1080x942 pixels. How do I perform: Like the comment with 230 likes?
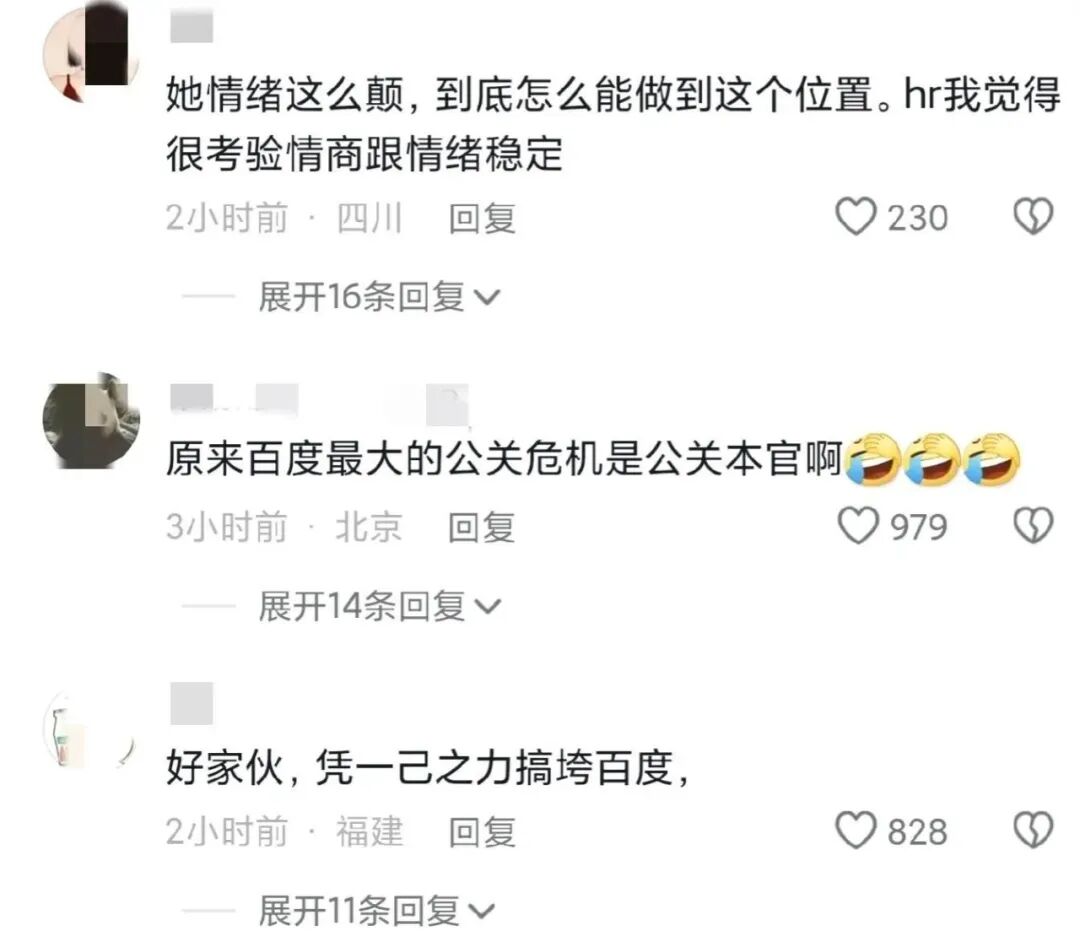[x=855, y=217]
